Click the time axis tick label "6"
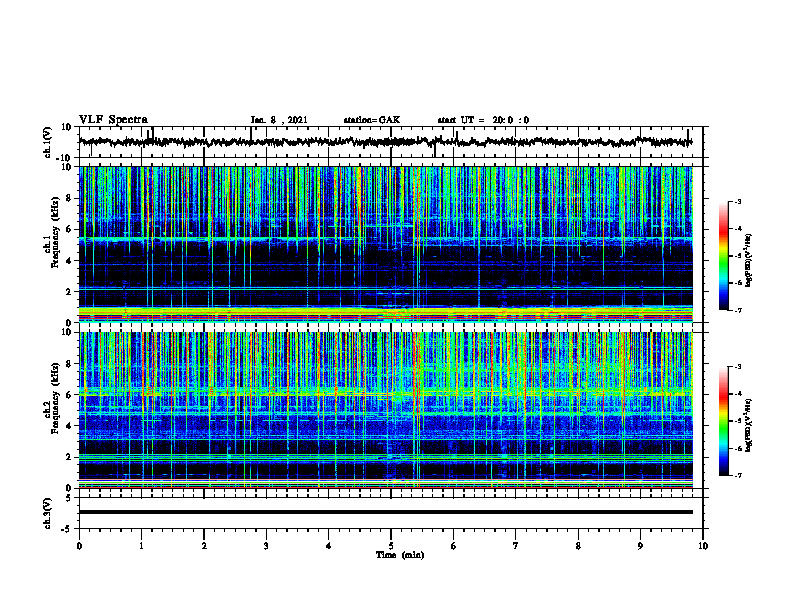This screenshot has width=792, height=612. (454, 546)
